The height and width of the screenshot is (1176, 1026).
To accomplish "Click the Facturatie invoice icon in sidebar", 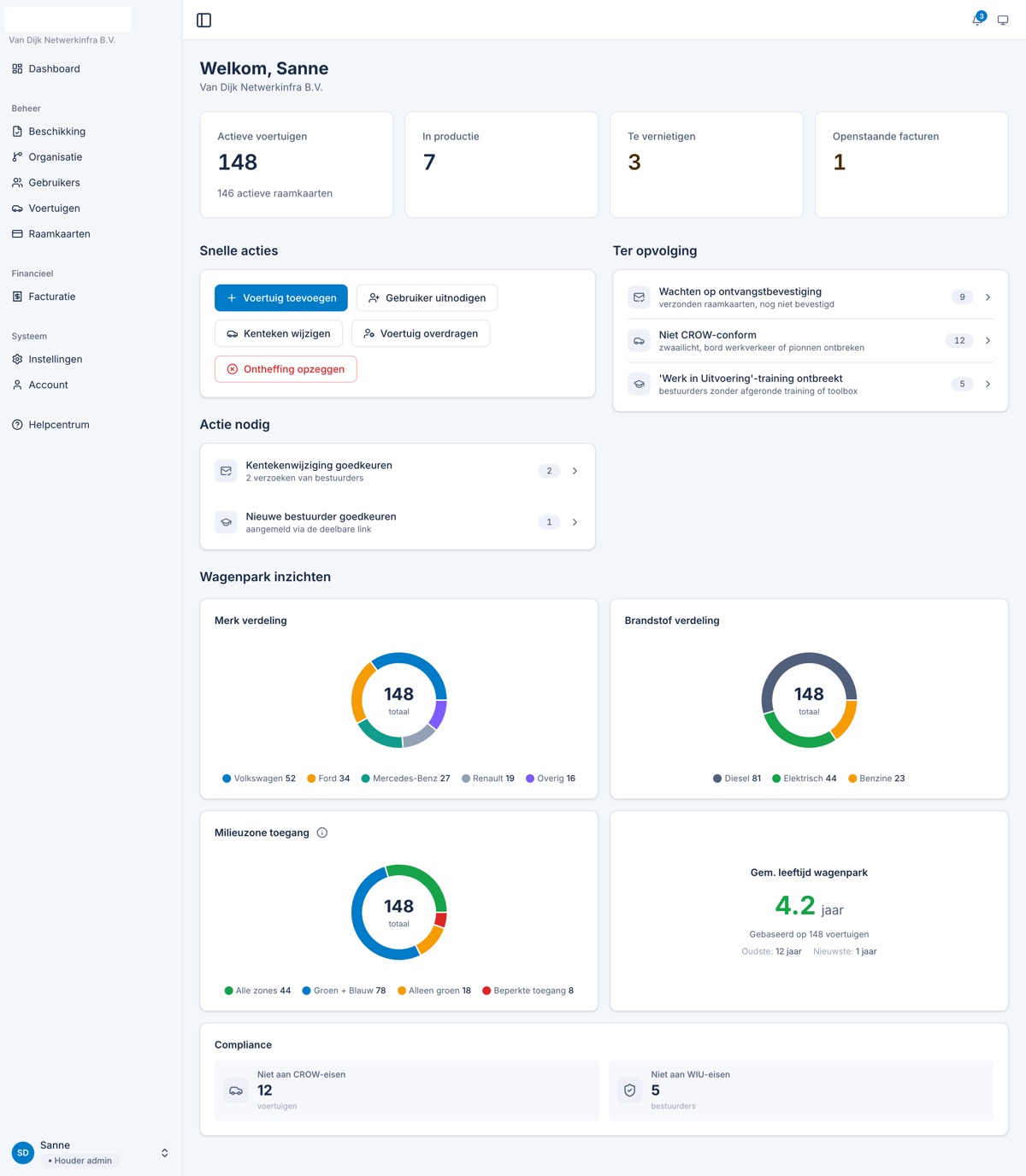I will [17, 297].
